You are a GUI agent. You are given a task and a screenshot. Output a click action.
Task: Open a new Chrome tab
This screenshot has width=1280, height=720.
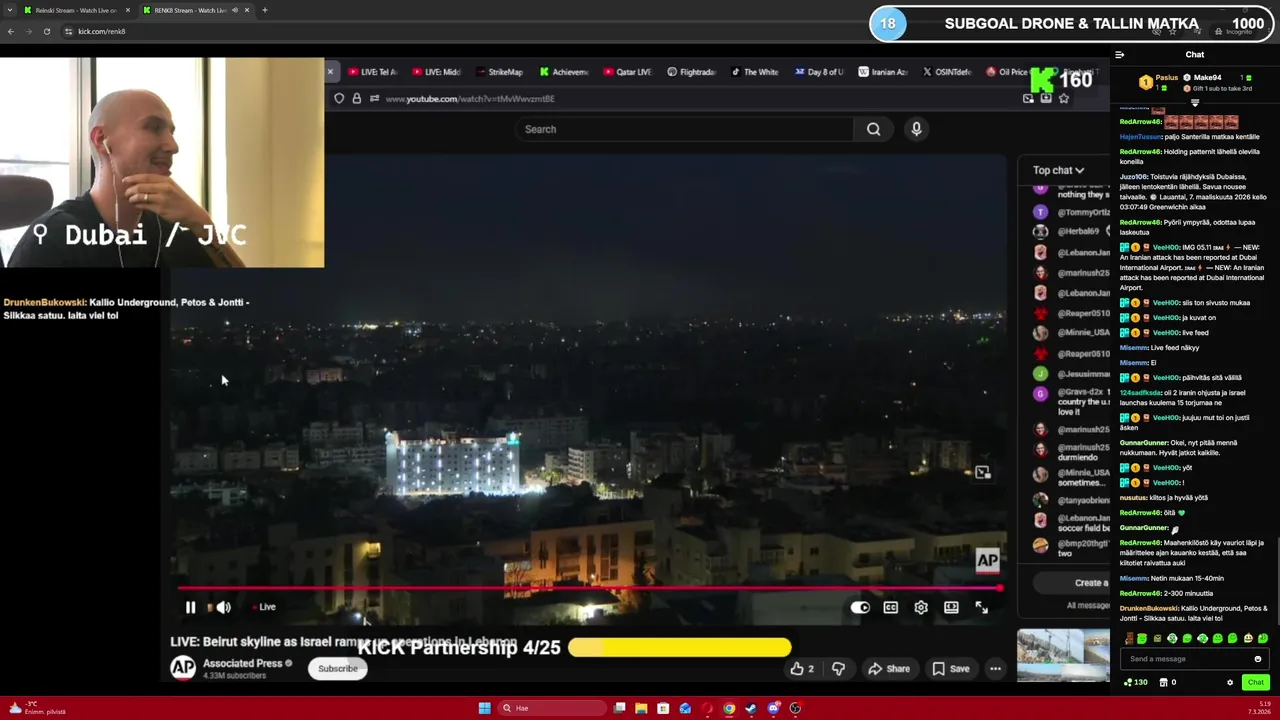point(264,10)
